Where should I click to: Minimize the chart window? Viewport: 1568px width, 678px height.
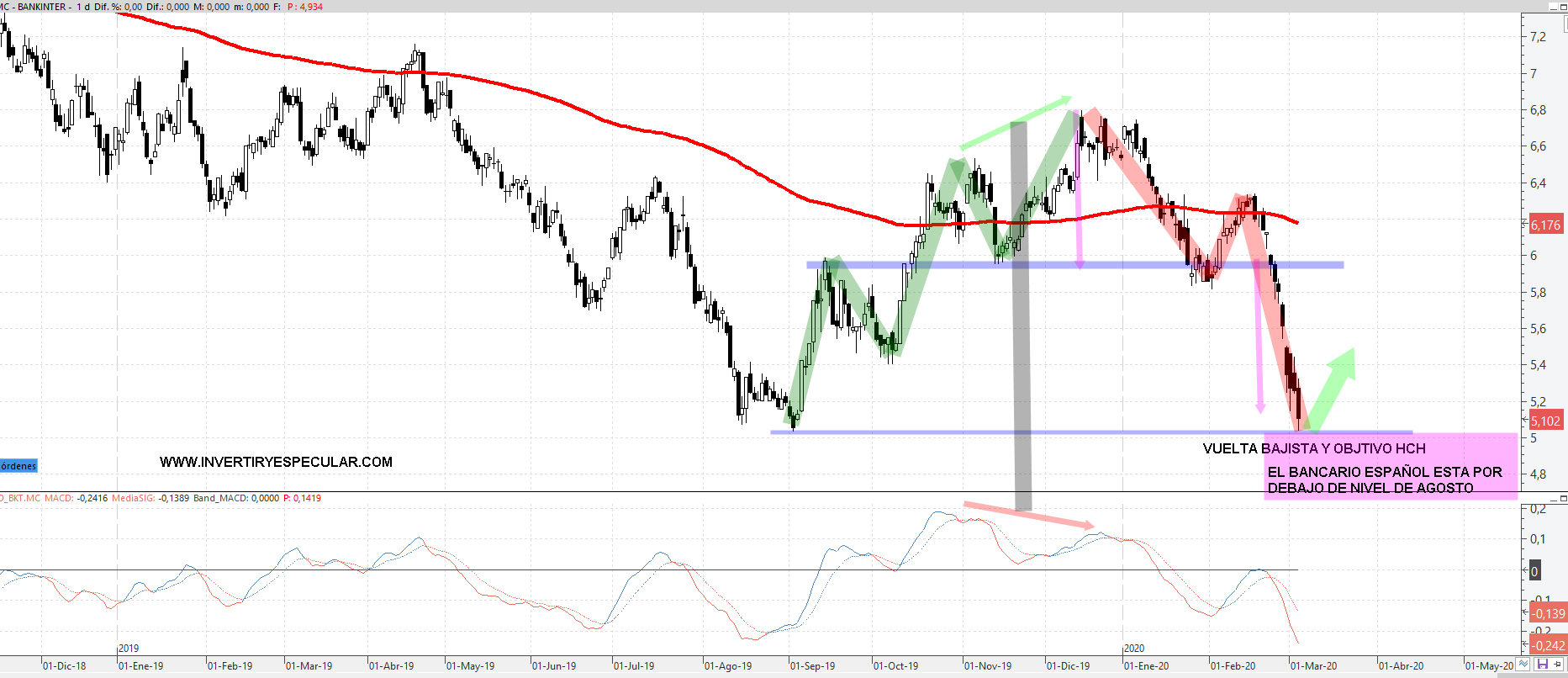(x=1554, y=6)
